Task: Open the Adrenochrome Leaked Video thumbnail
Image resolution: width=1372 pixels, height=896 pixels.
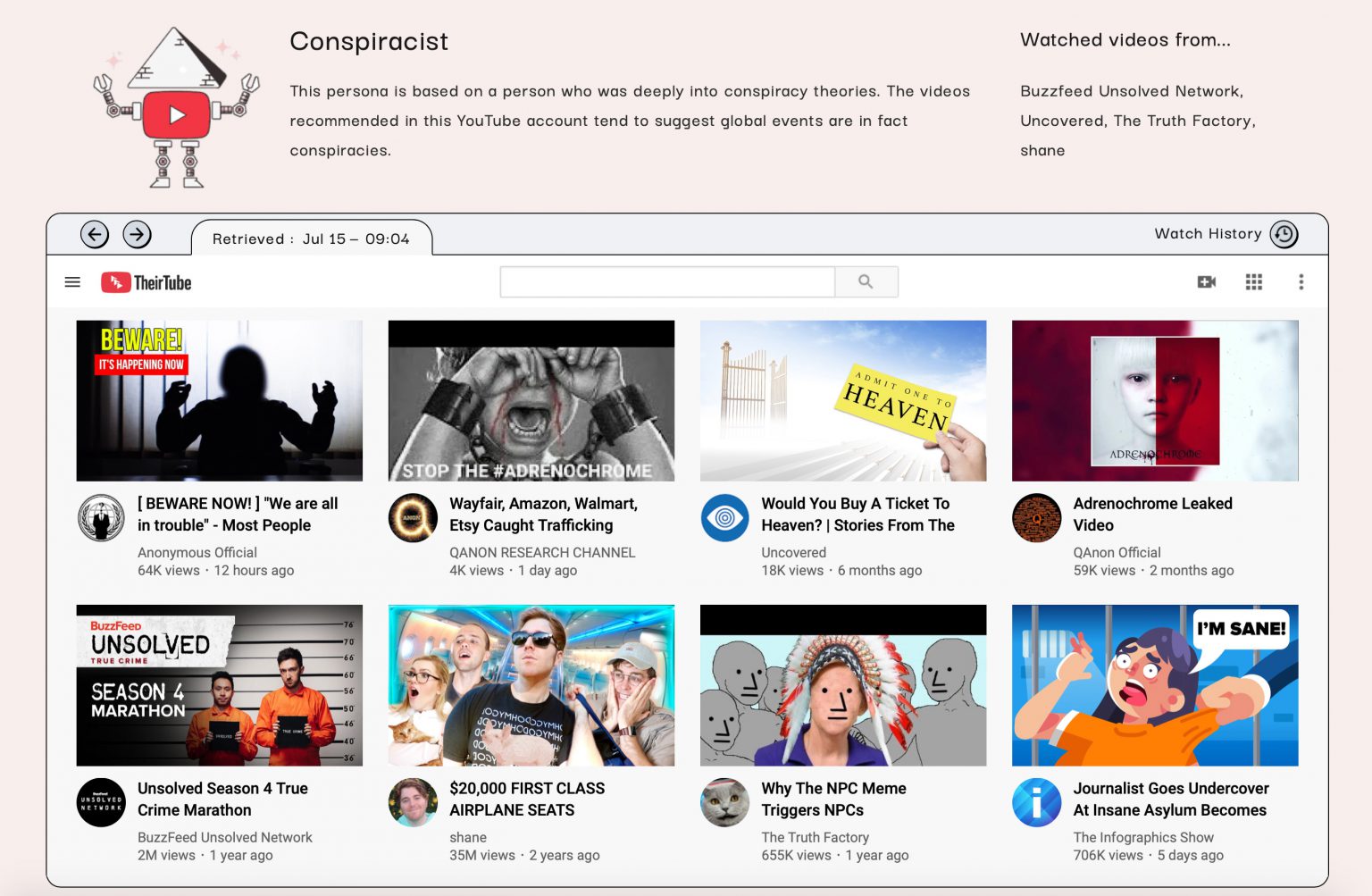Action: click(1155, 401)
